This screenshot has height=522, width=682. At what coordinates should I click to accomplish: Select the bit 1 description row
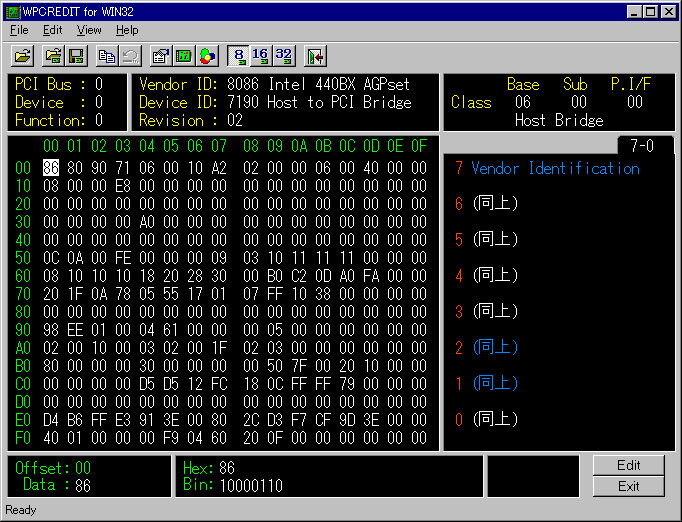[486, 383]
